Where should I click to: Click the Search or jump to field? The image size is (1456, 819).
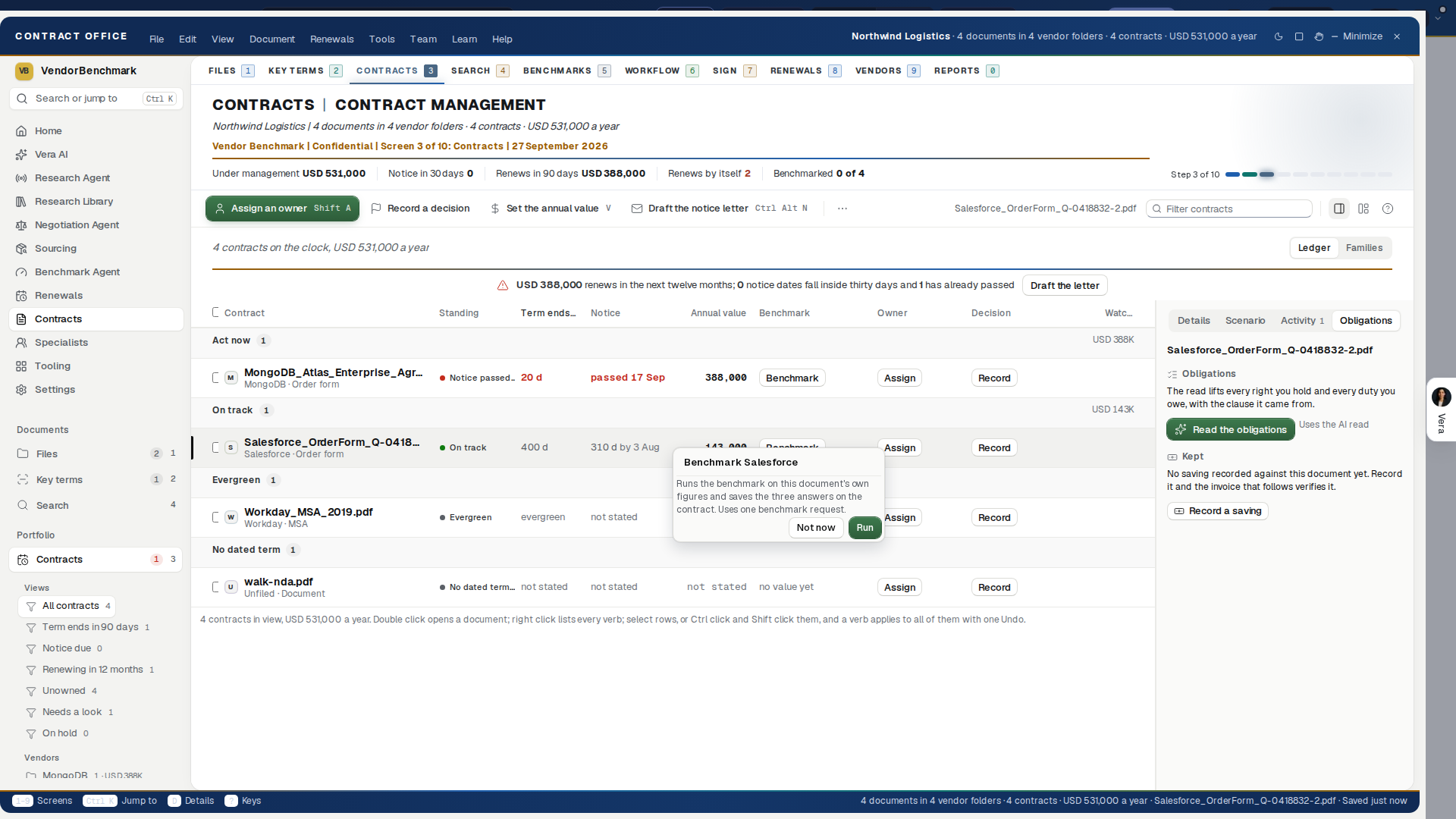(96, 99)
